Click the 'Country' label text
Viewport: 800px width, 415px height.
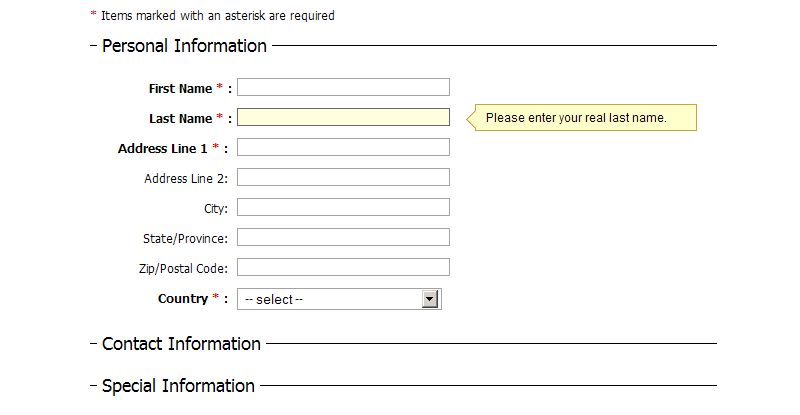tap(182, 299)
